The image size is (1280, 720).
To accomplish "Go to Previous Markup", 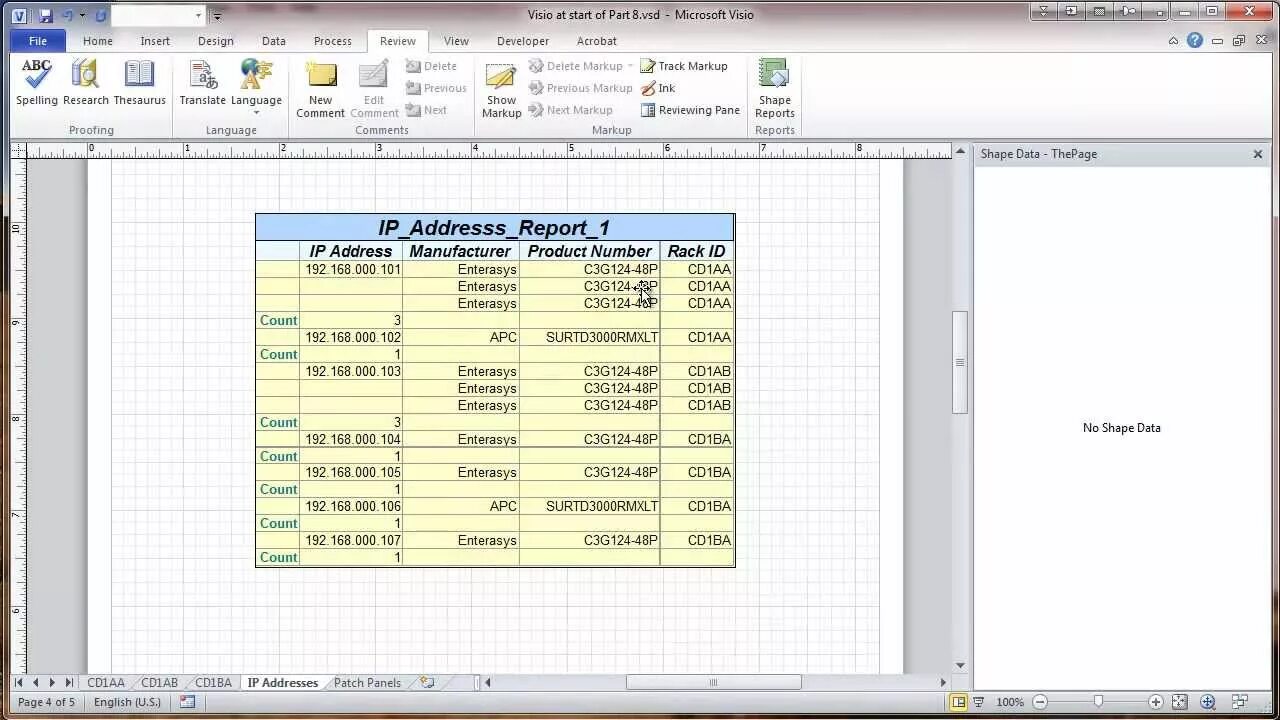I will click(581, 88).
